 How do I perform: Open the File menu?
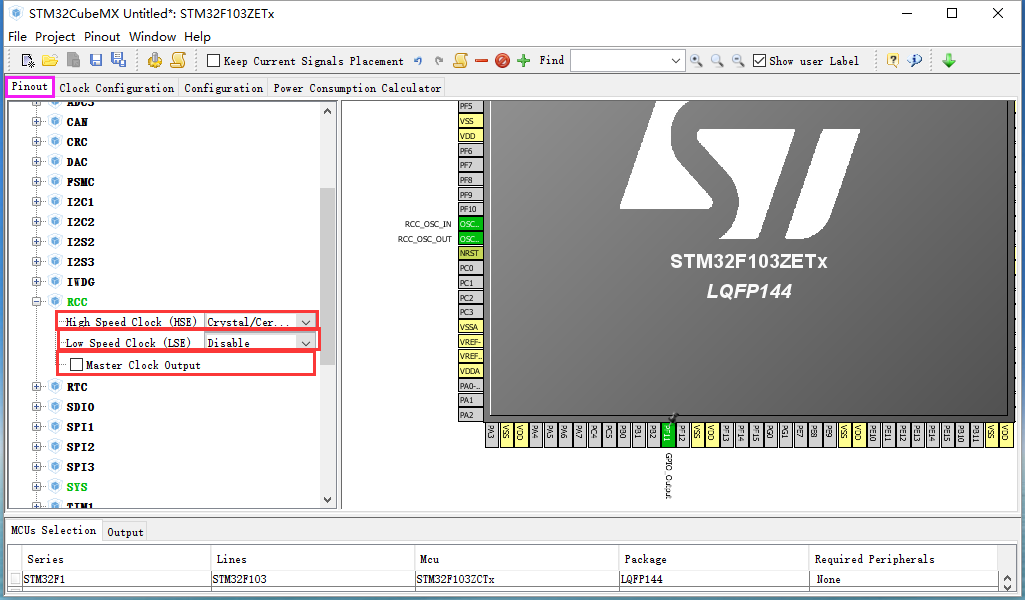click(17, 37)
